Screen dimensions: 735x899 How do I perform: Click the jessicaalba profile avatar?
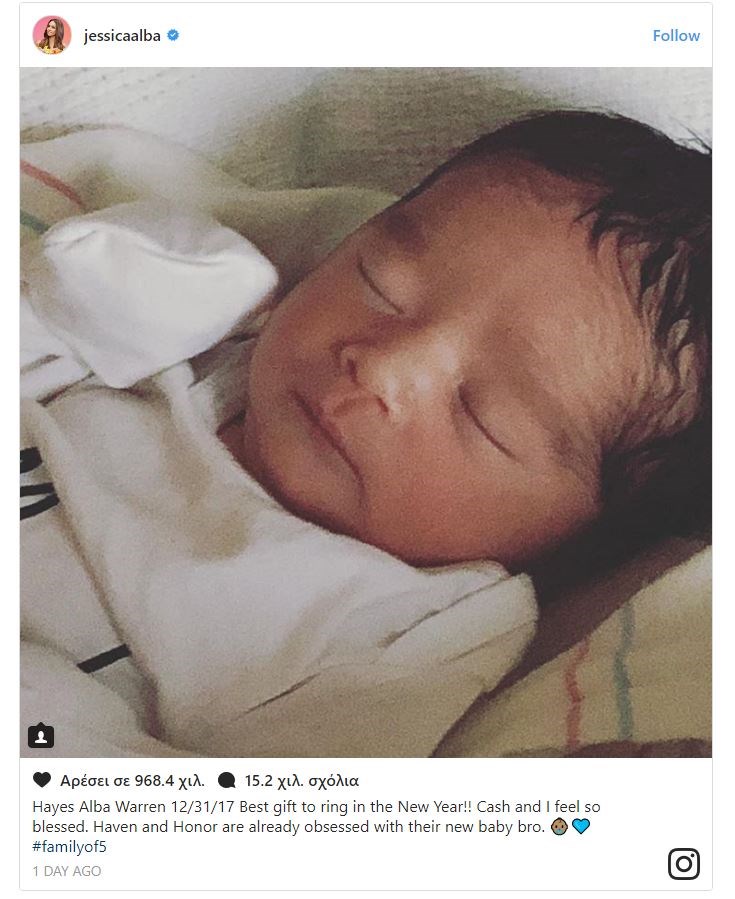[52, 35]
